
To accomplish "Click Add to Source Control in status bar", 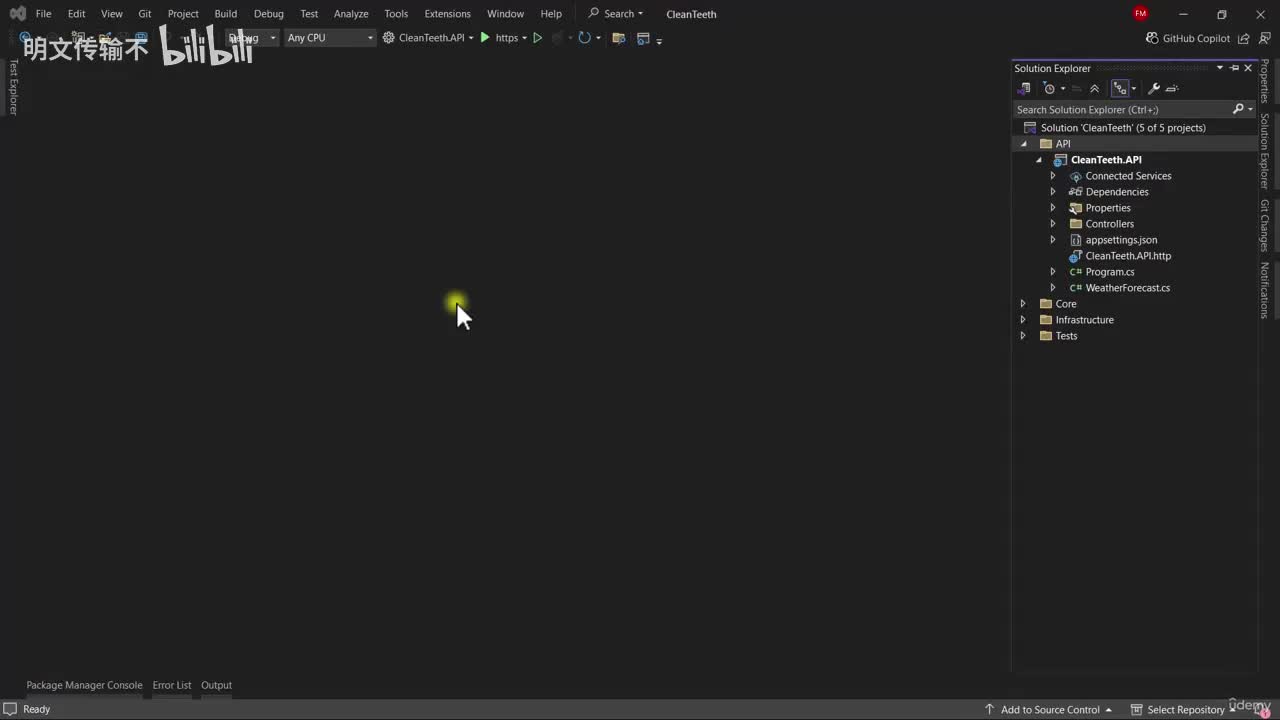I will [1049, 709].
